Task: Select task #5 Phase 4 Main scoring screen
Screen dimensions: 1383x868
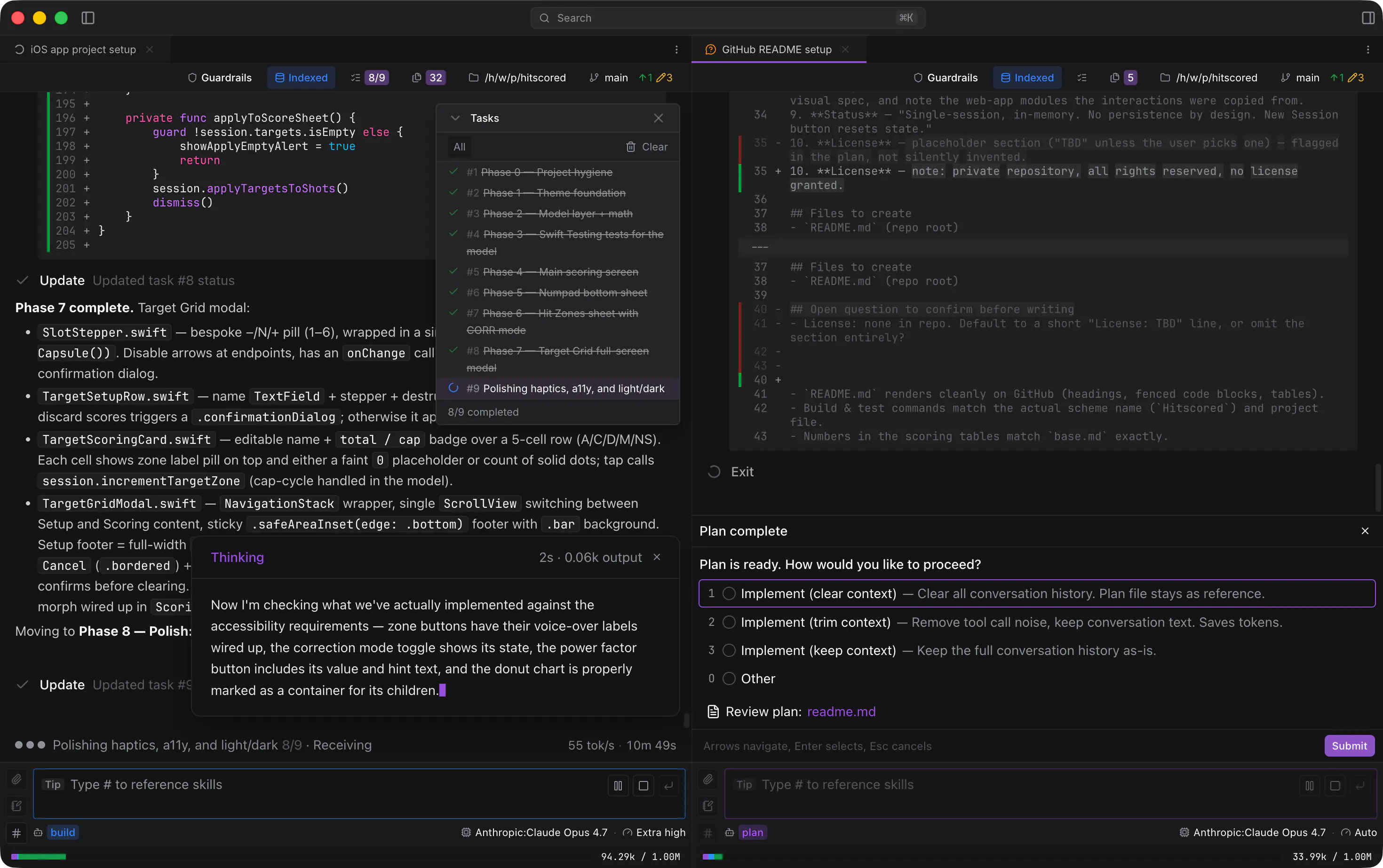Action: [x=558, y=271]
